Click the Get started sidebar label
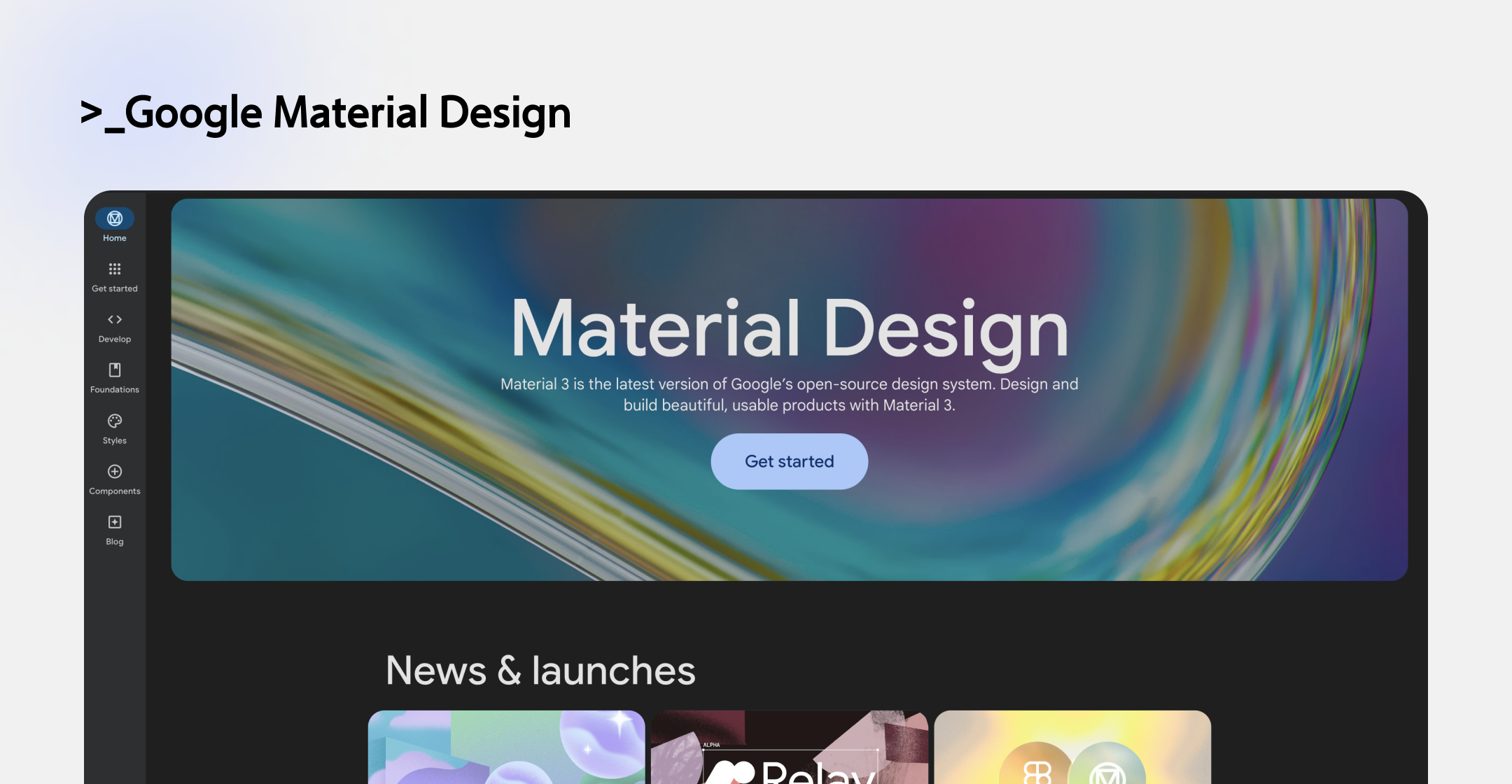 (115, 288)
